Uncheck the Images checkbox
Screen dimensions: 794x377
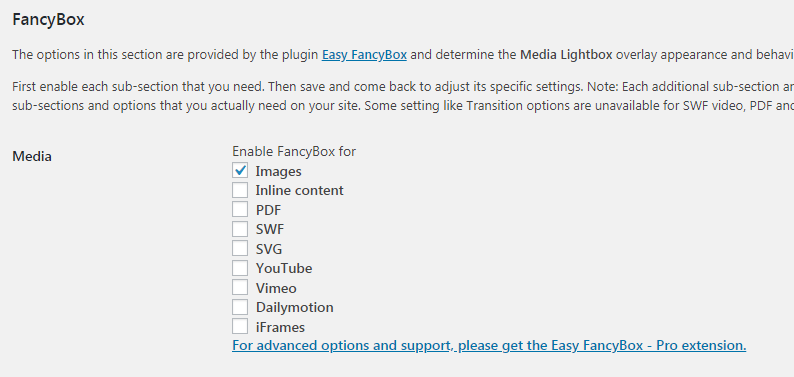(x=240, y=171)
